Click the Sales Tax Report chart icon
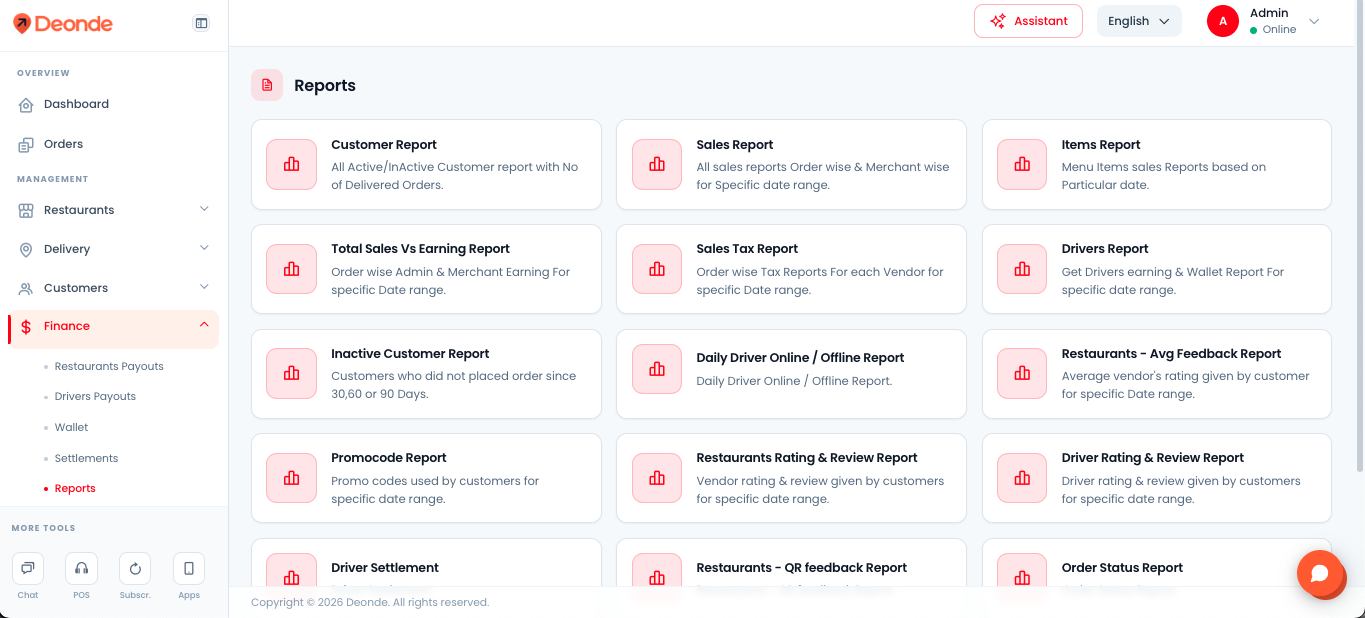 pyautogui.click(x=657, y=269)
